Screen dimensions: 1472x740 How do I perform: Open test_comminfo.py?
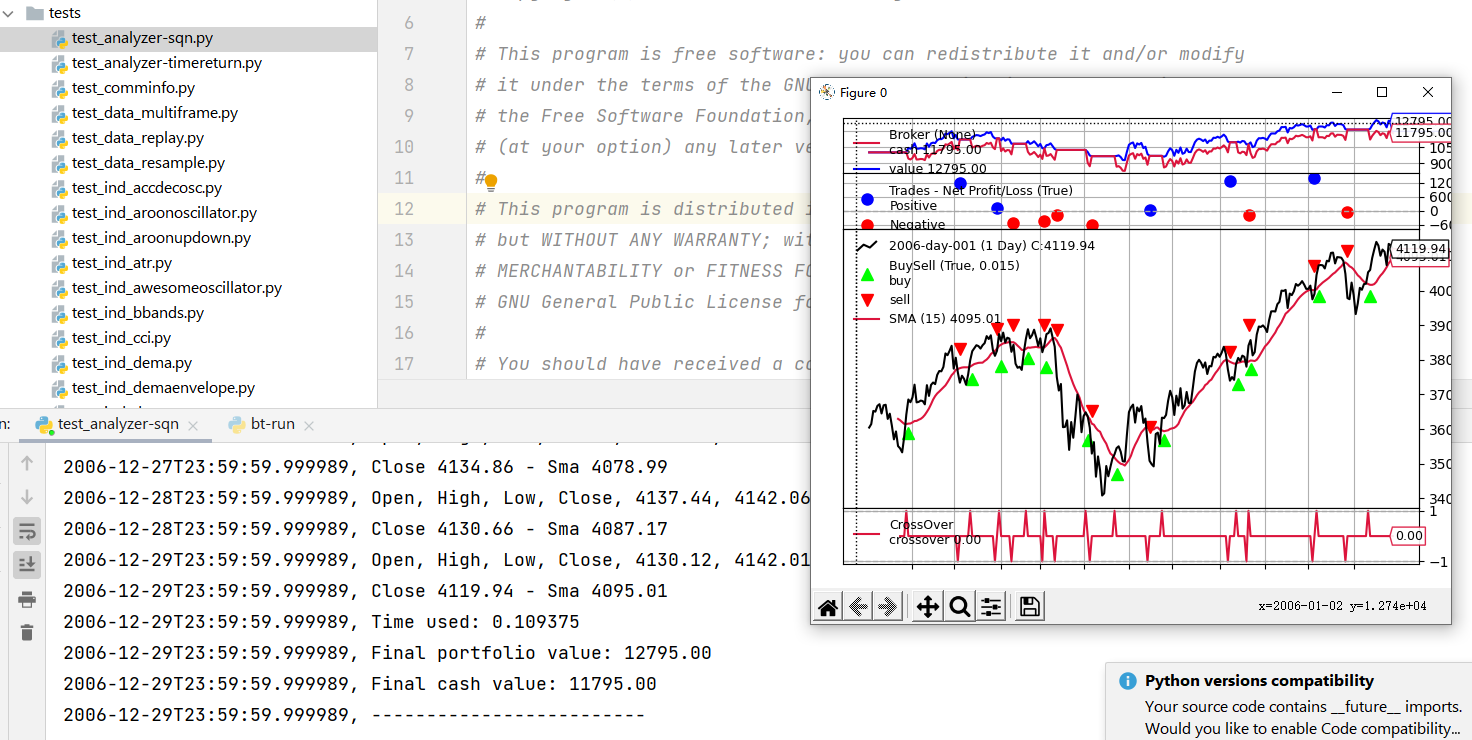pyautogui.click(x=133, y=88)
